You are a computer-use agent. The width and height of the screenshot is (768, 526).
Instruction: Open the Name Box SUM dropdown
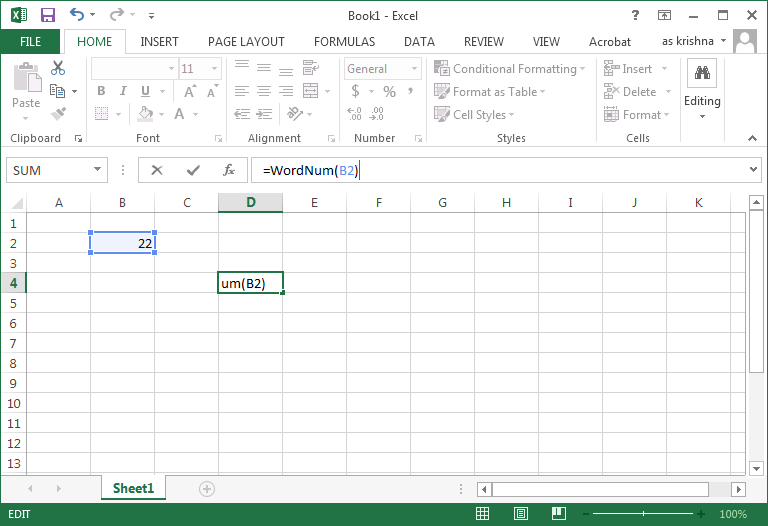(x=97, y=169)
